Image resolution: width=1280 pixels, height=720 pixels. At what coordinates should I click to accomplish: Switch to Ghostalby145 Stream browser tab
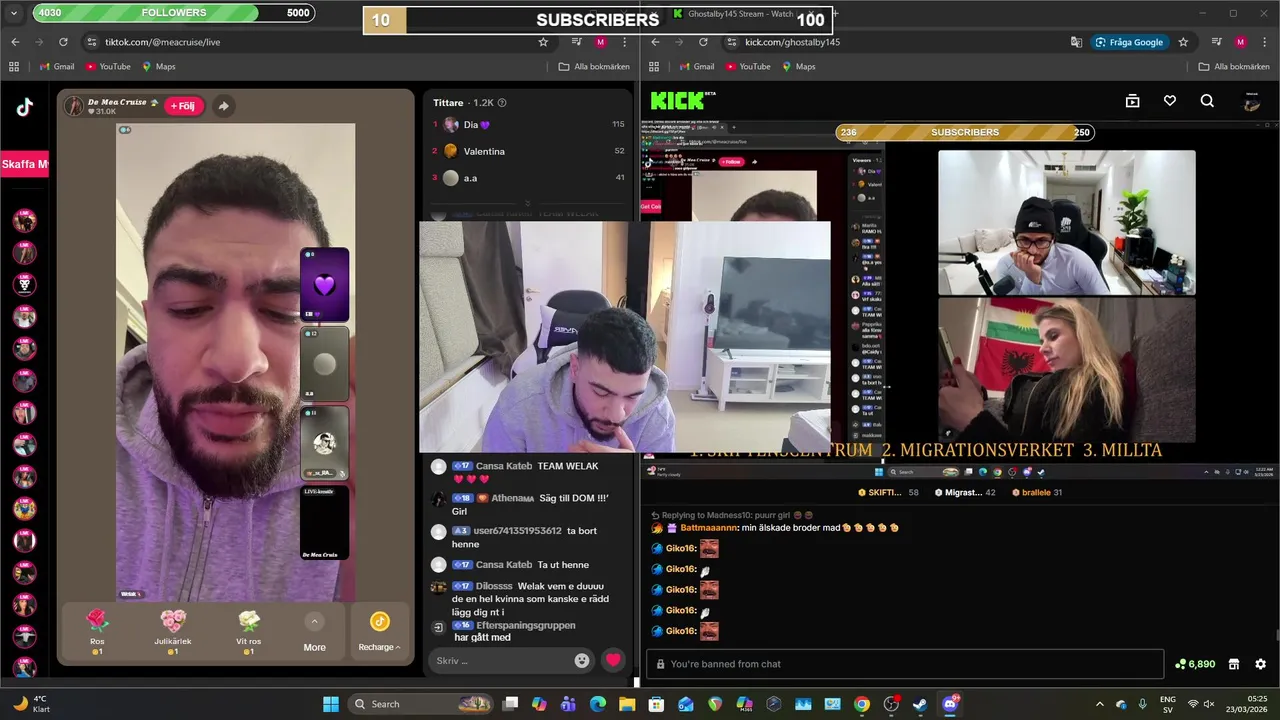pos(745,14)
